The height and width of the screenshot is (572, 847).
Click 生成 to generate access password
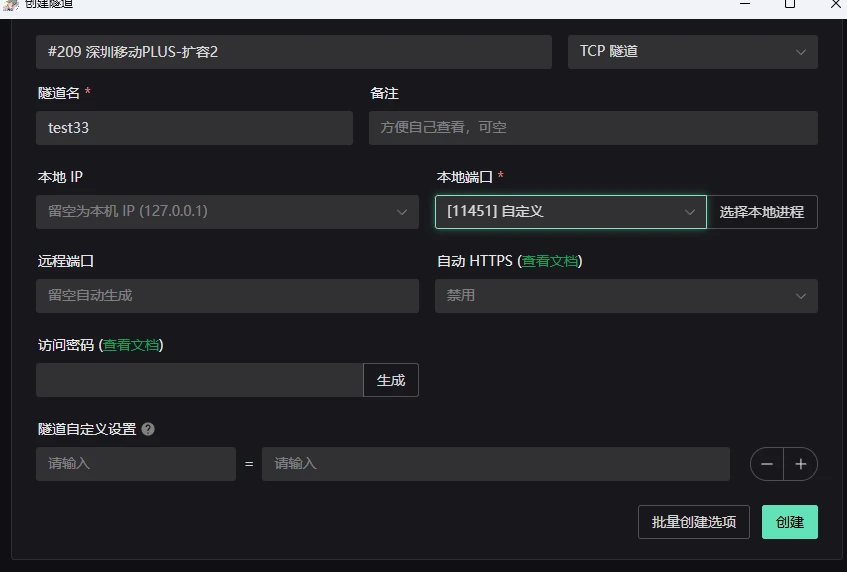click(x=390, y=380)
